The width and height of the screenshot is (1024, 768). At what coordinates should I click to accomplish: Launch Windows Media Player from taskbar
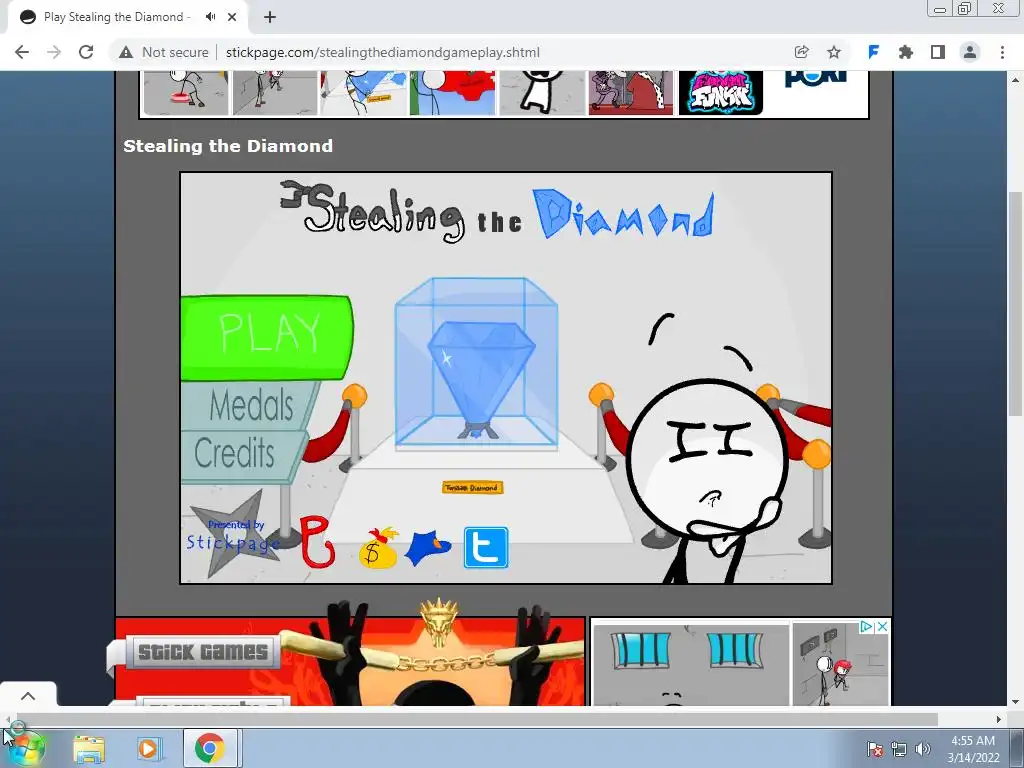pos(148,749)
